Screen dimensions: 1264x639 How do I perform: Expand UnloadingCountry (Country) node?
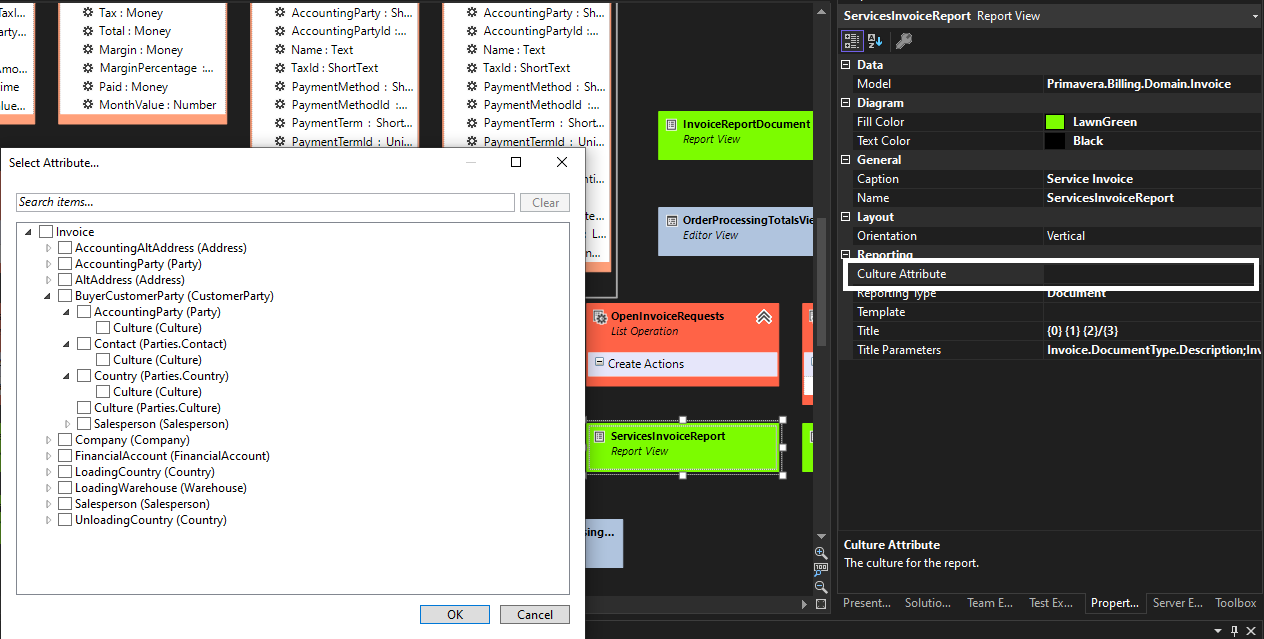pyautogui.click(x=48, y=520)
